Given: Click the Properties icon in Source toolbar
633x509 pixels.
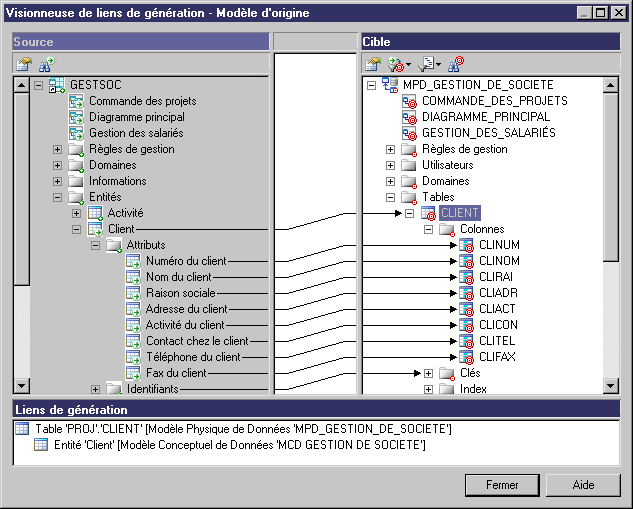Looking at the screenshot, I should (23, 64).
